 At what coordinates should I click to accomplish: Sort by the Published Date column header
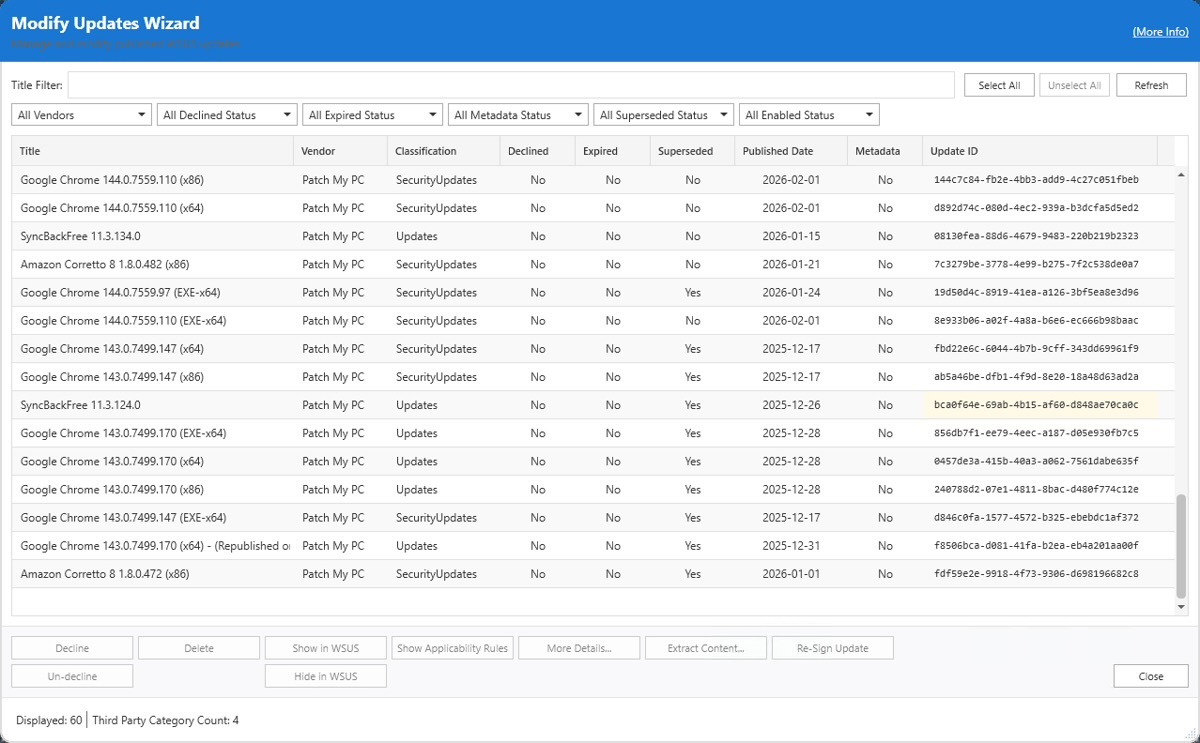tap(791, 151)
